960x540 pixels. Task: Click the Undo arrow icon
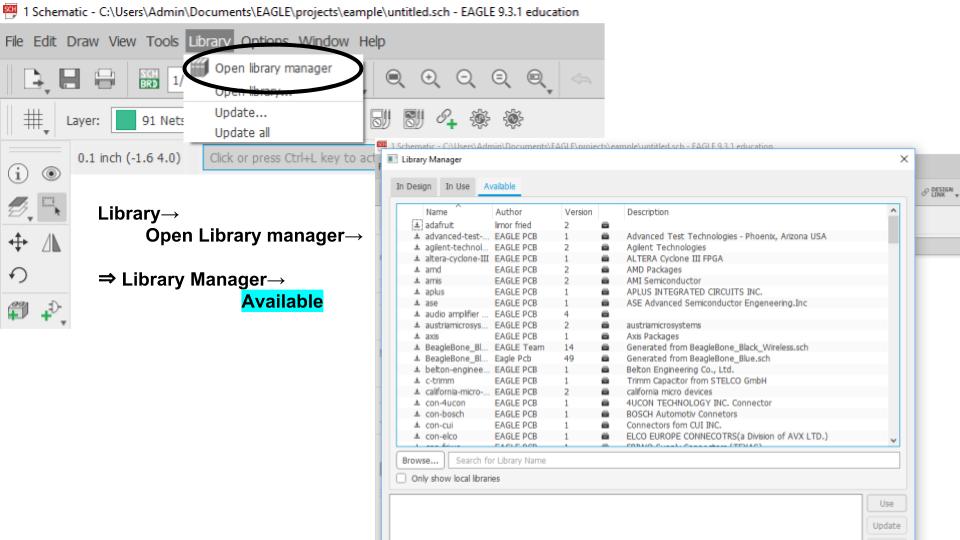coord(581,78)
